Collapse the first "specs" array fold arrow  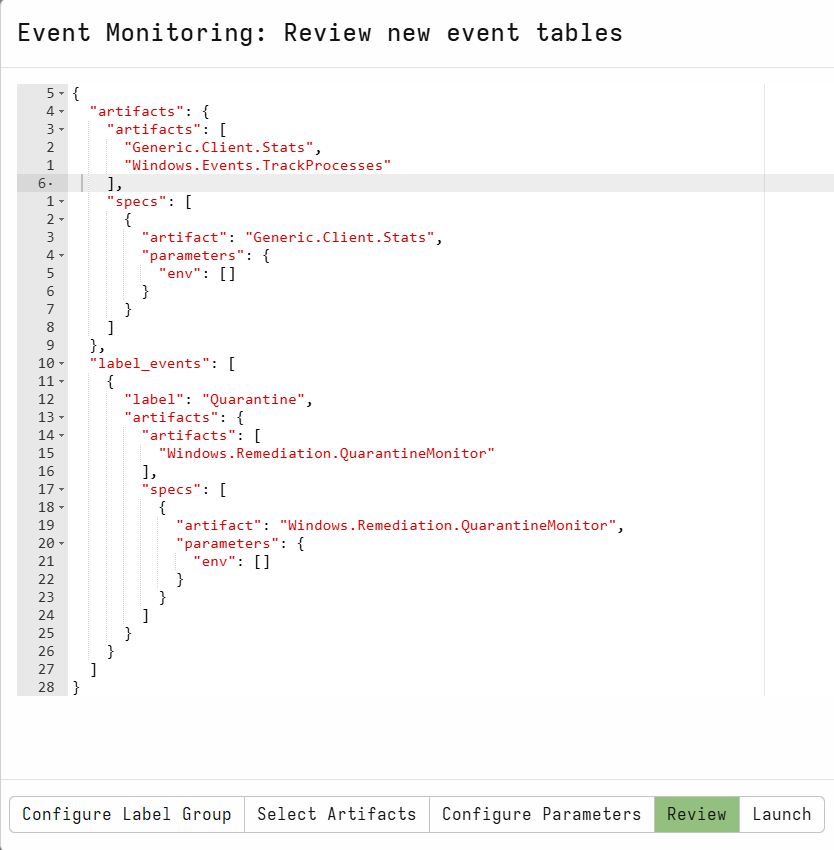pyautogui.click(x=61, y=202)
